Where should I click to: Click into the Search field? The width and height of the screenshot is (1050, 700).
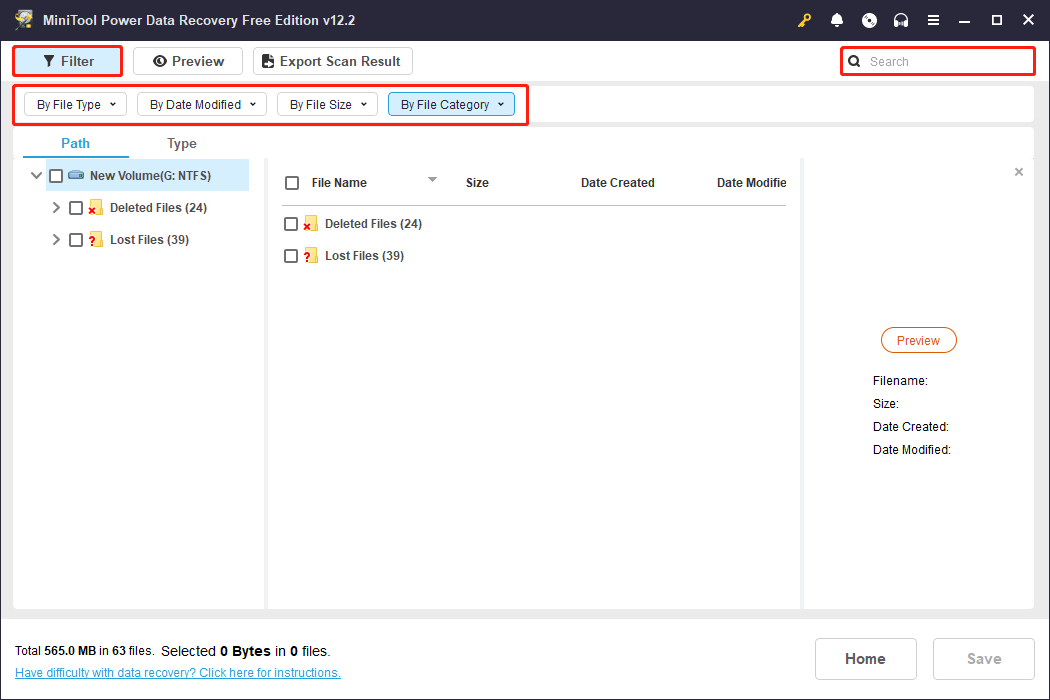click(938, 62)
